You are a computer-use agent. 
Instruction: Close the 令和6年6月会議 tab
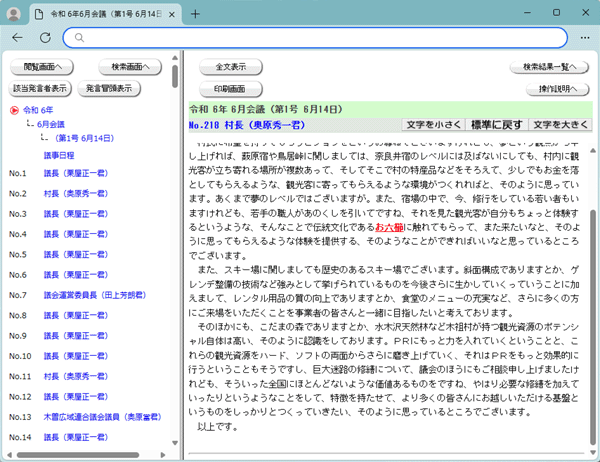172,15
